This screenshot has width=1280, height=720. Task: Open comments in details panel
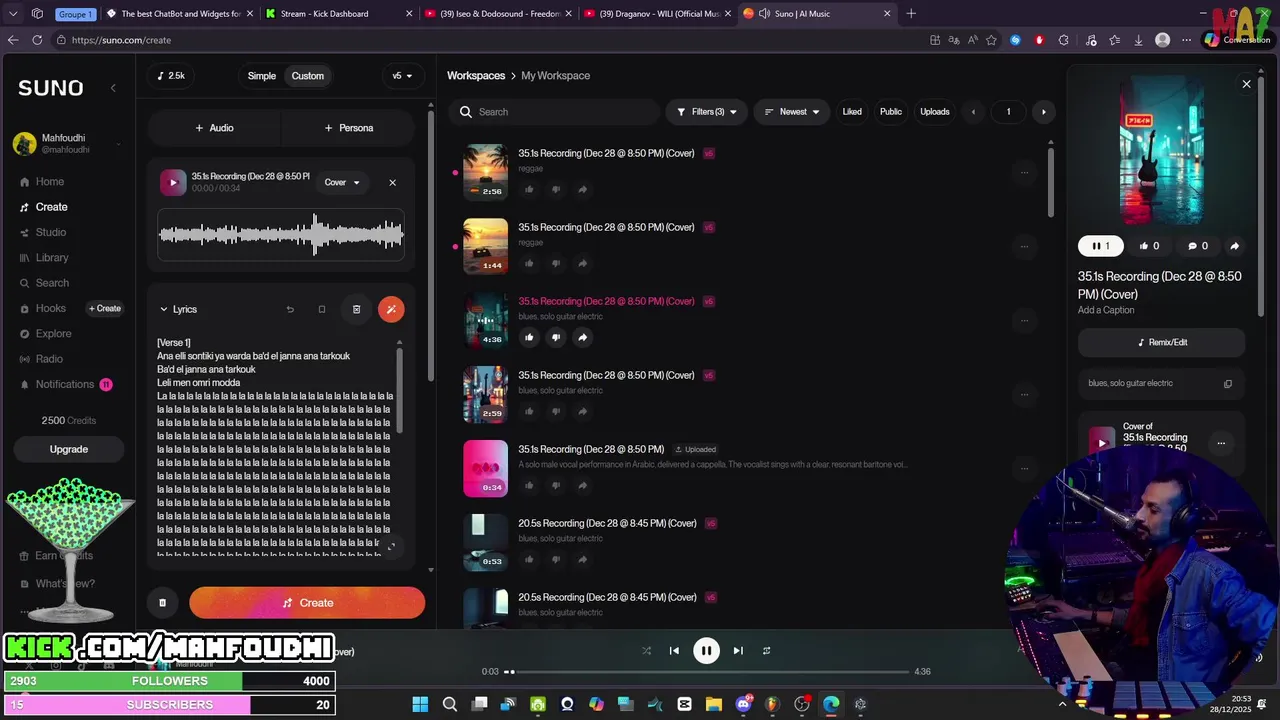pyautogui.click(x=1197, y=246)
